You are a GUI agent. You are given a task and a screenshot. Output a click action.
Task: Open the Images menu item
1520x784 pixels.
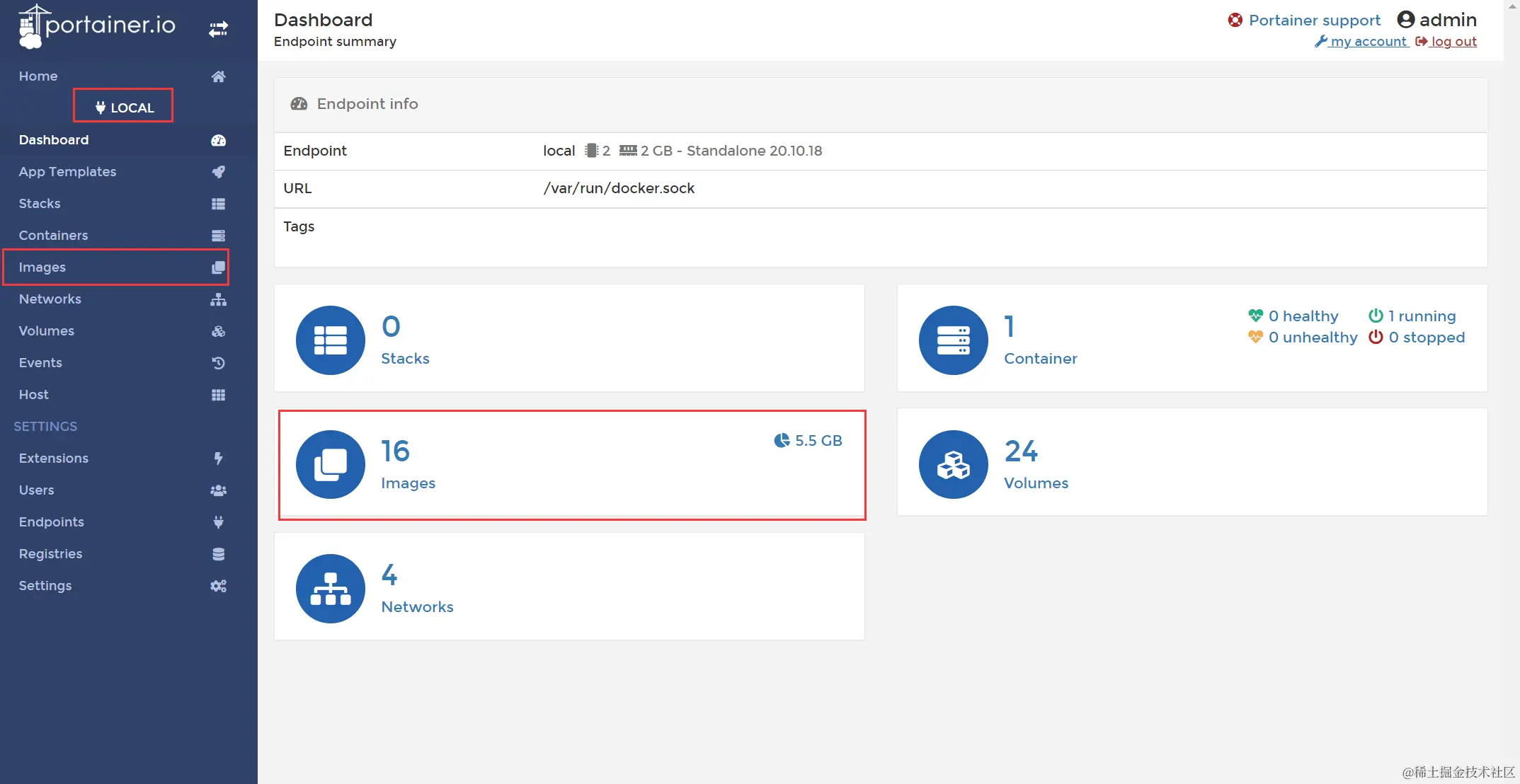click(x=42, y=267)
